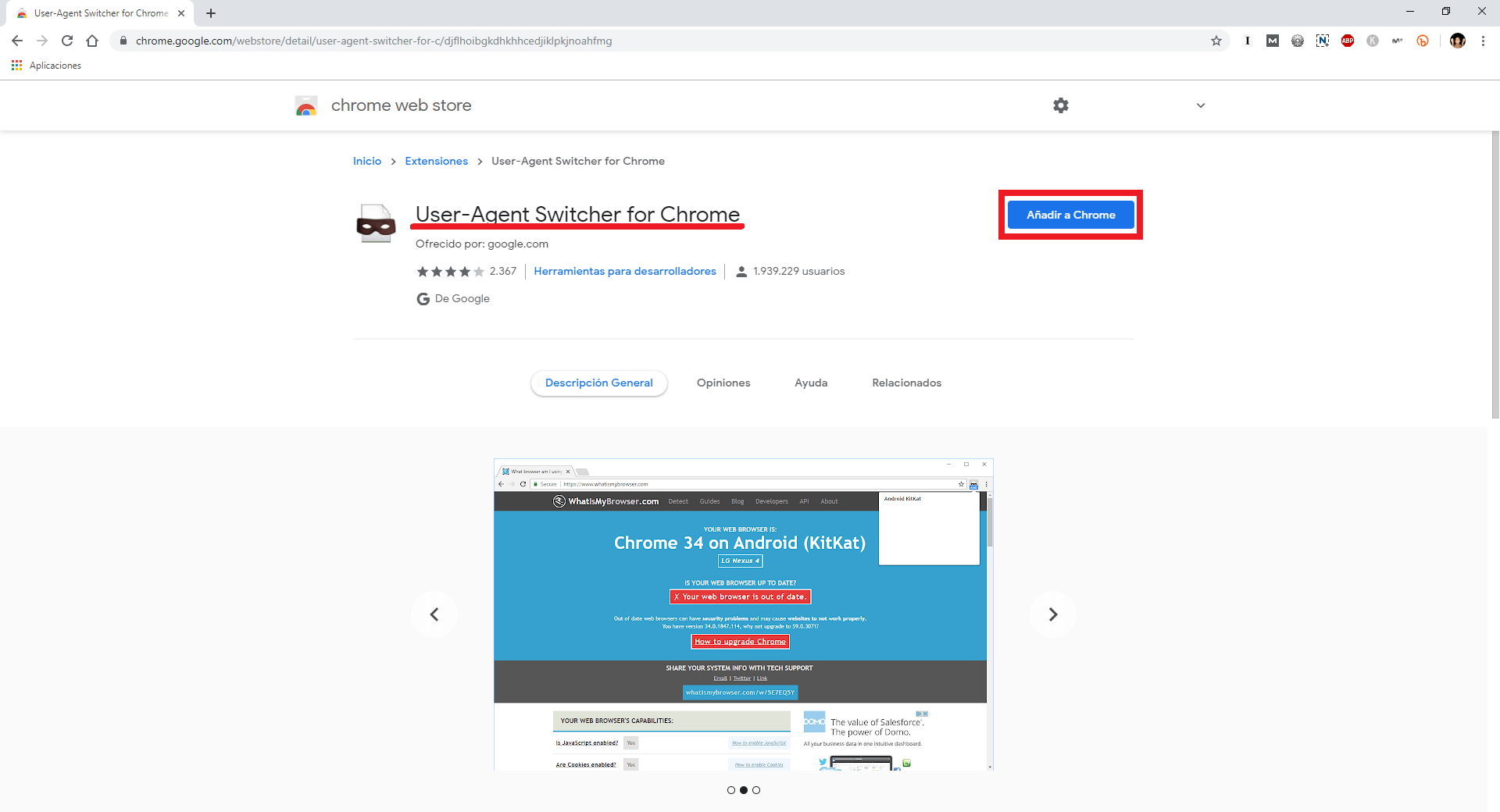Viewport: 1500px width, 812px height.
Task: Open the 2.367 ratings count
Action: point(503,271)
